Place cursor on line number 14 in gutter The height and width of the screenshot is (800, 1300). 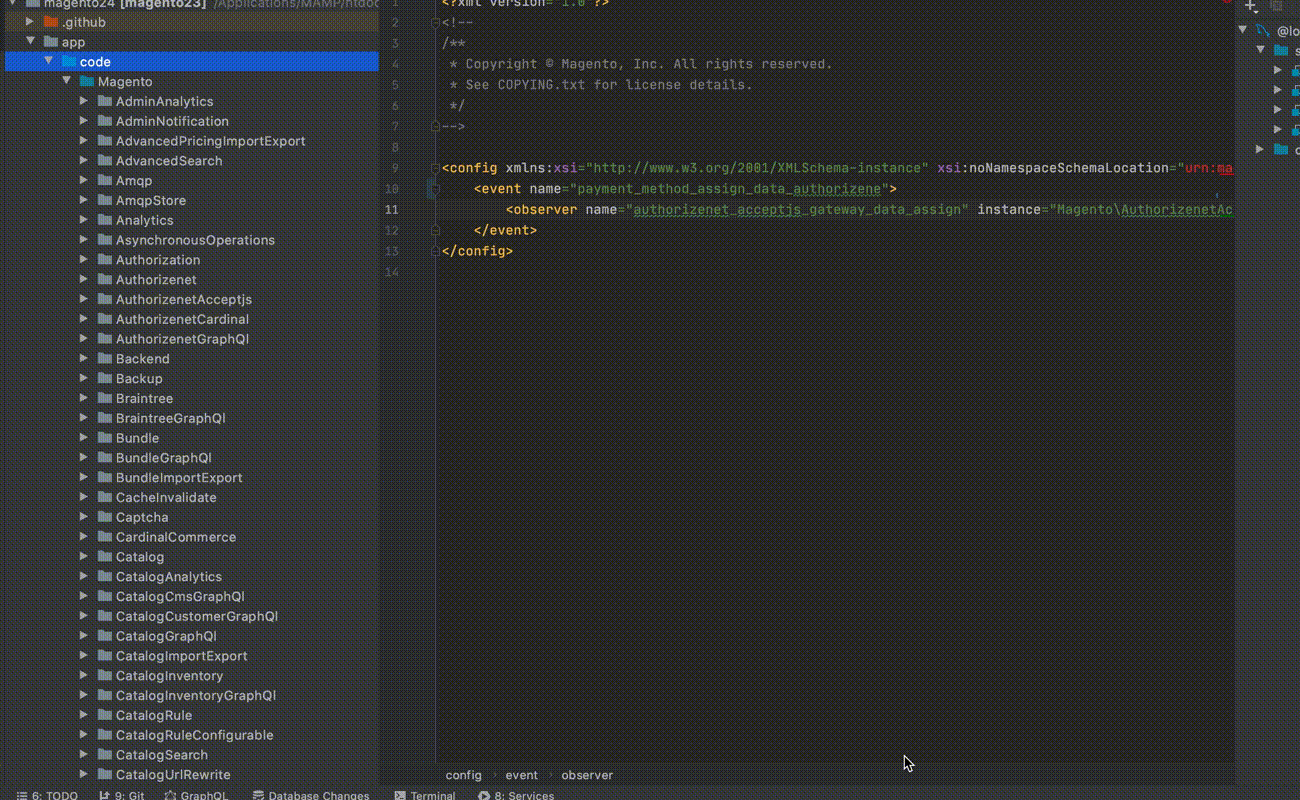392,272
